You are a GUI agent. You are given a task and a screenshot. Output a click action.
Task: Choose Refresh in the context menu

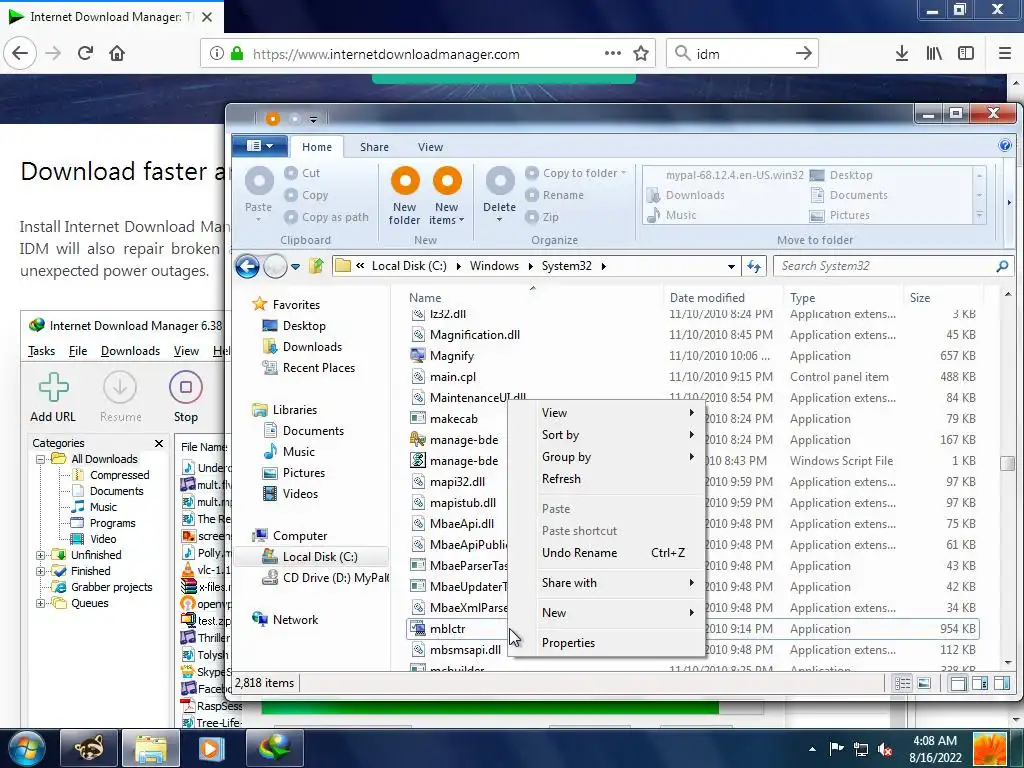(x=561, y=479)
